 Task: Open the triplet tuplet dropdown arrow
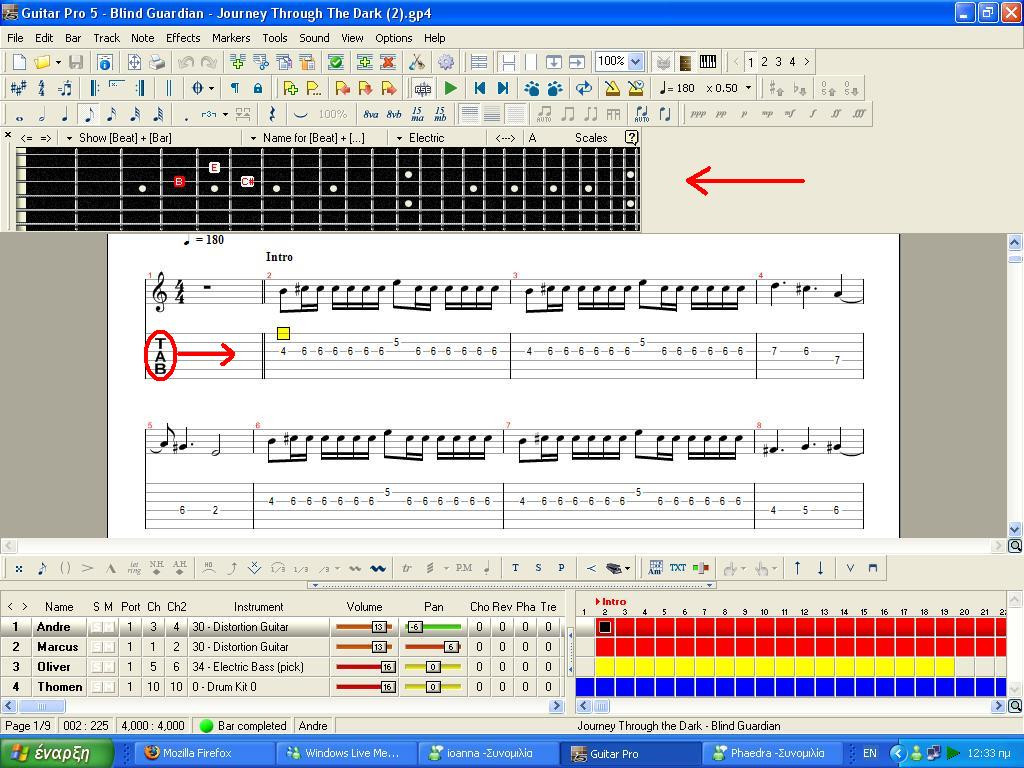[x=225, y=115]
